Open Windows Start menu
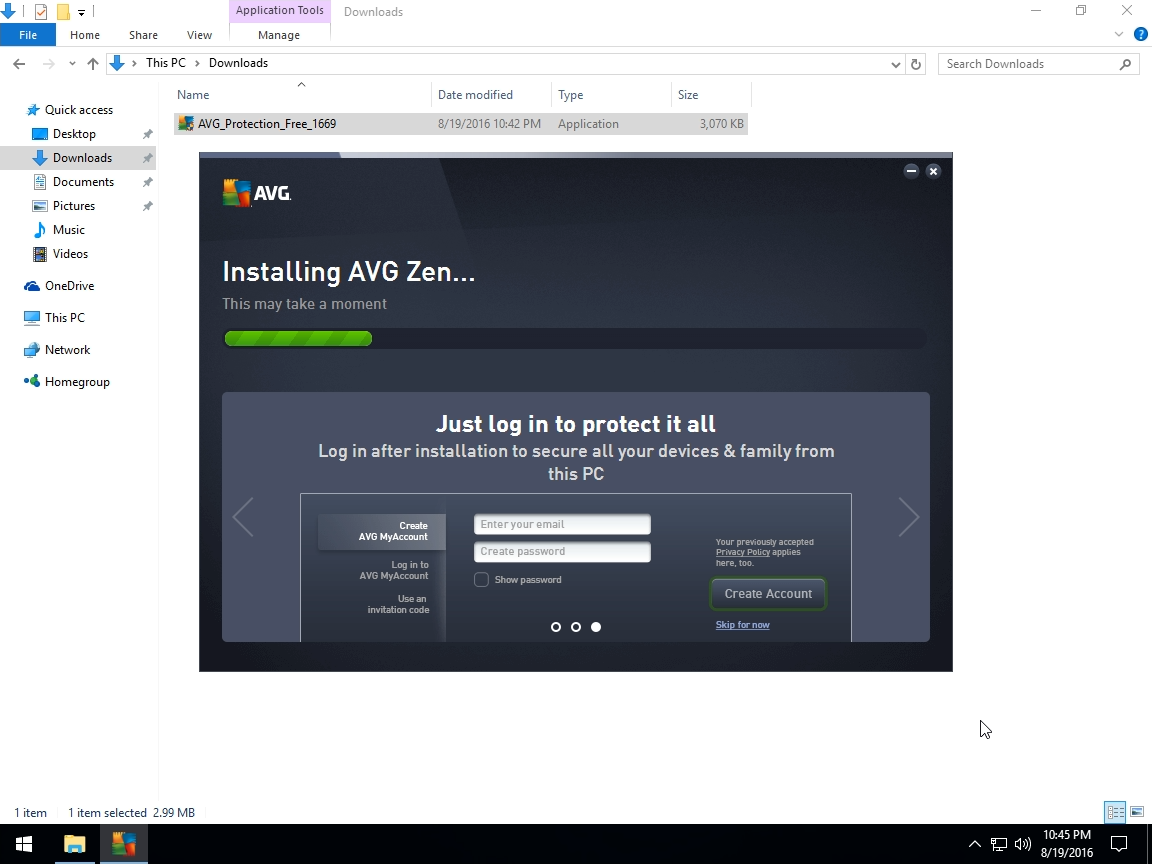 click(24, 844)
